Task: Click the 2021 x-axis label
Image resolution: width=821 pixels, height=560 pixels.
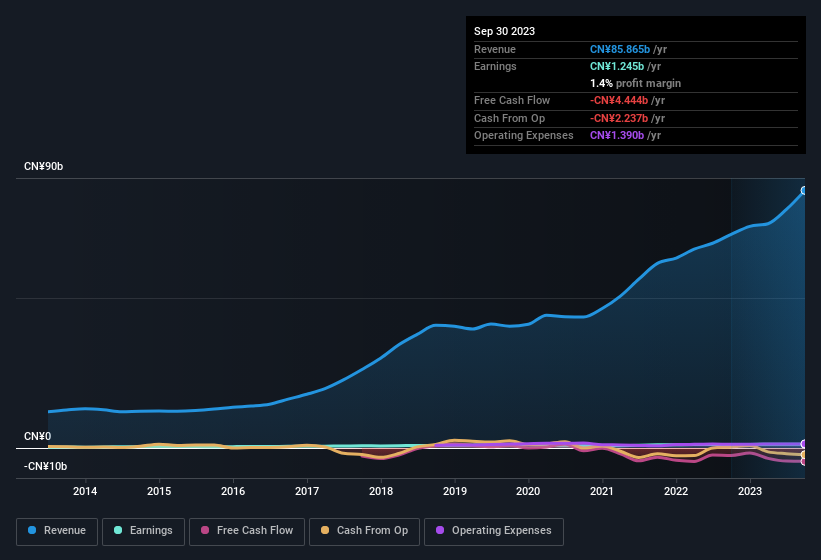Action: [602, 491]
